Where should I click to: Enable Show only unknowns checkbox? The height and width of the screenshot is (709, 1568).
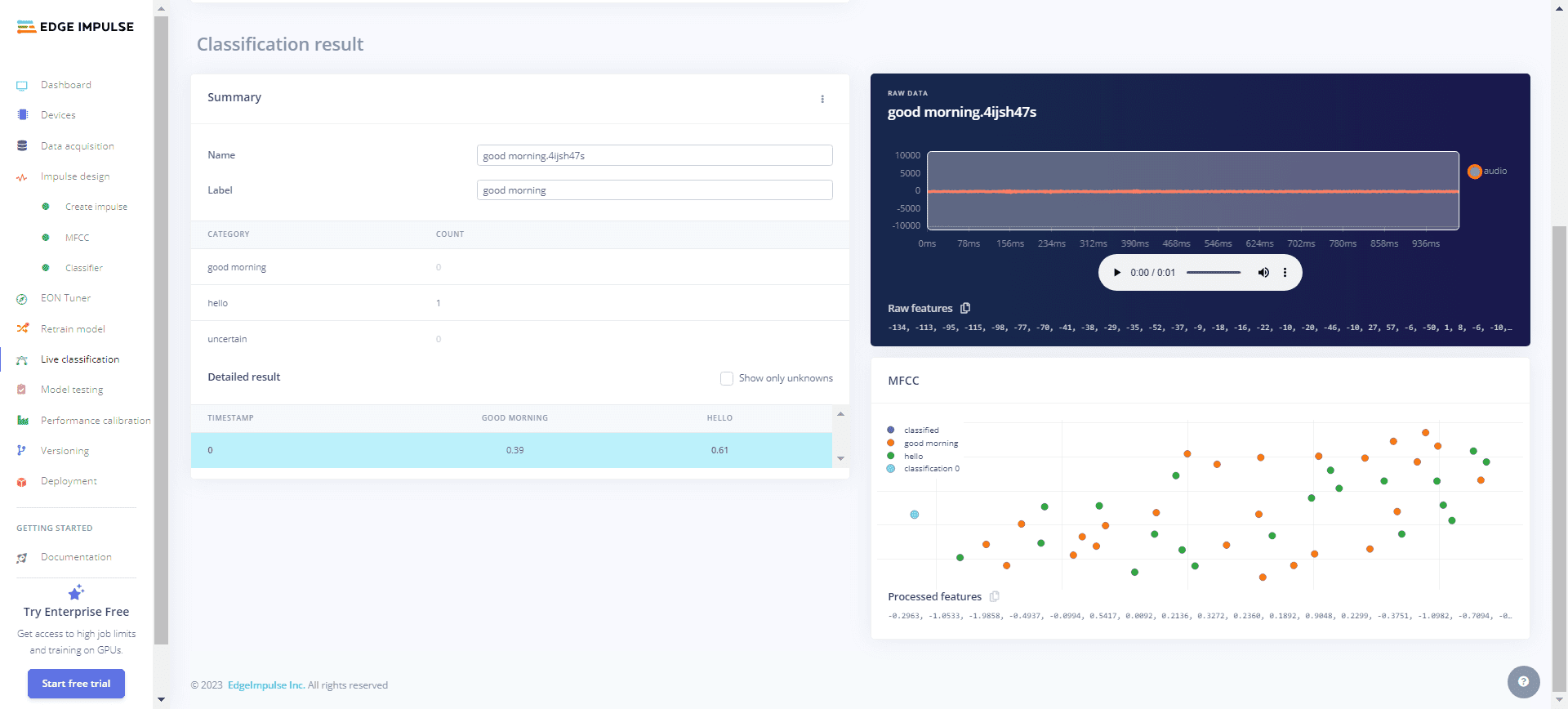(x=727, y=378)
